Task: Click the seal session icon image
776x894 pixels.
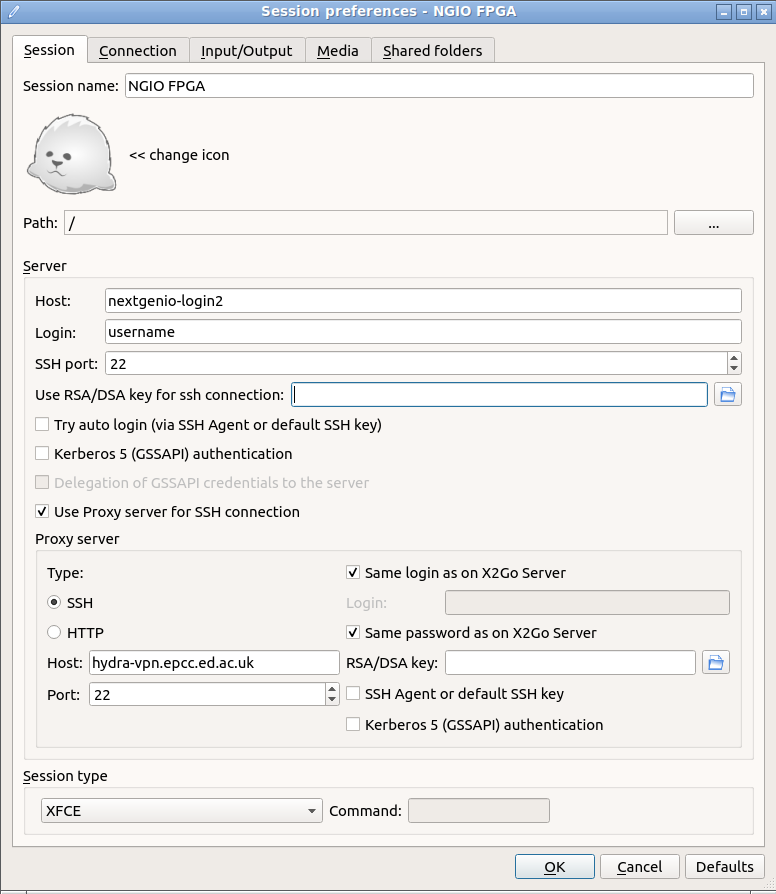Action: pyautogui.click(x=71, y=154)
